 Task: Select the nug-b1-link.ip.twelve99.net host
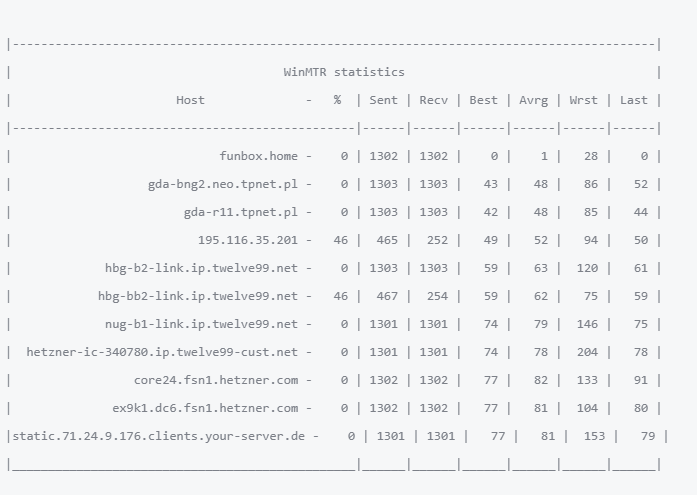tap(201, 324)
